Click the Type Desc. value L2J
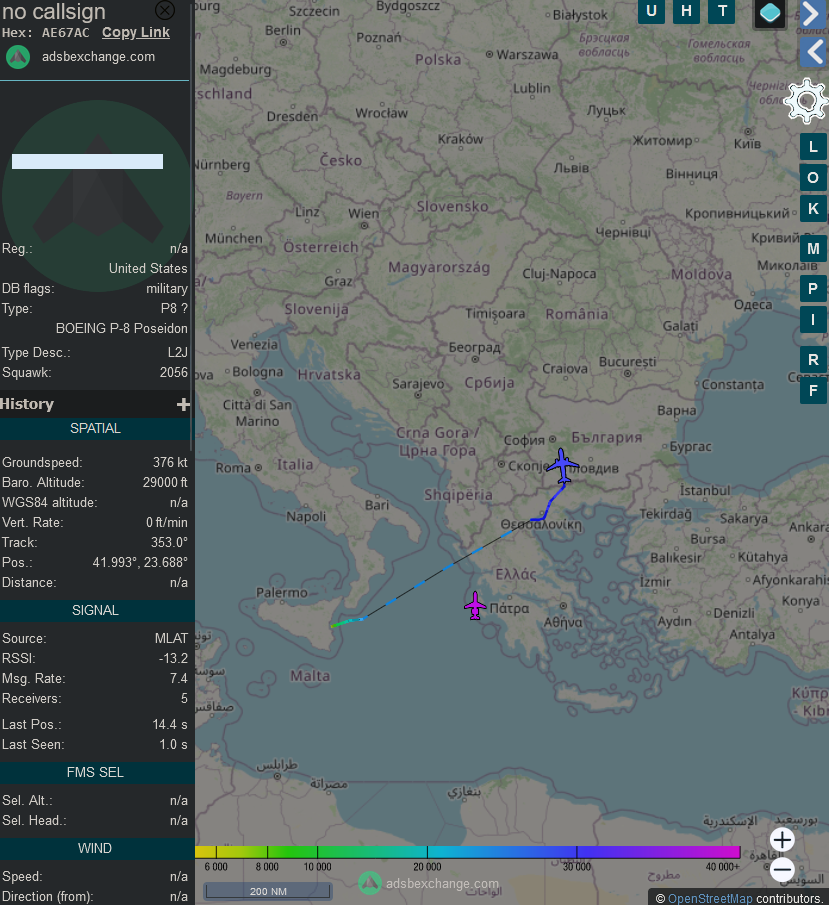The image size is (829, 905). pos(178,352)
